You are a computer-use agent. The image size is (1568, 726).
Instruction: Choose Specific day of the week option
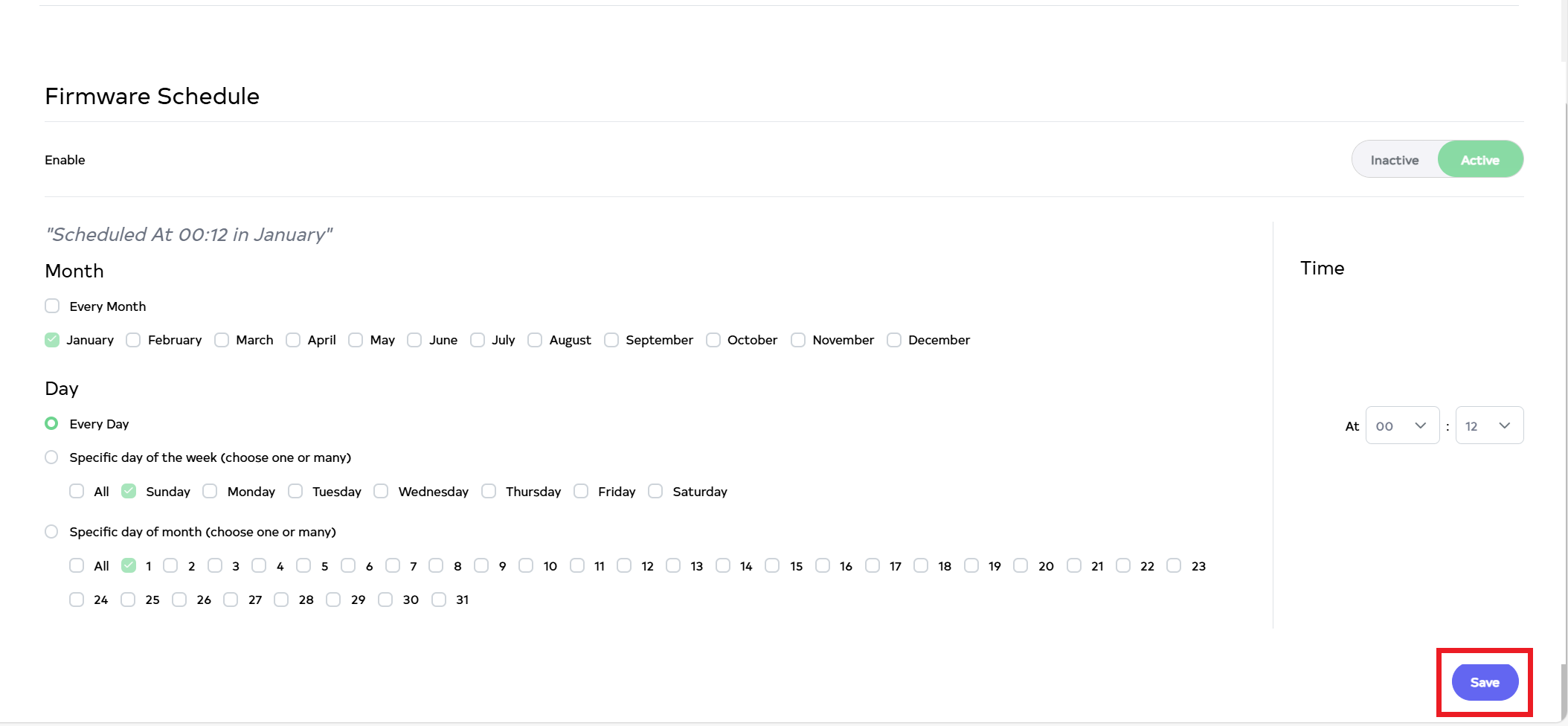[x=51, y=457]
